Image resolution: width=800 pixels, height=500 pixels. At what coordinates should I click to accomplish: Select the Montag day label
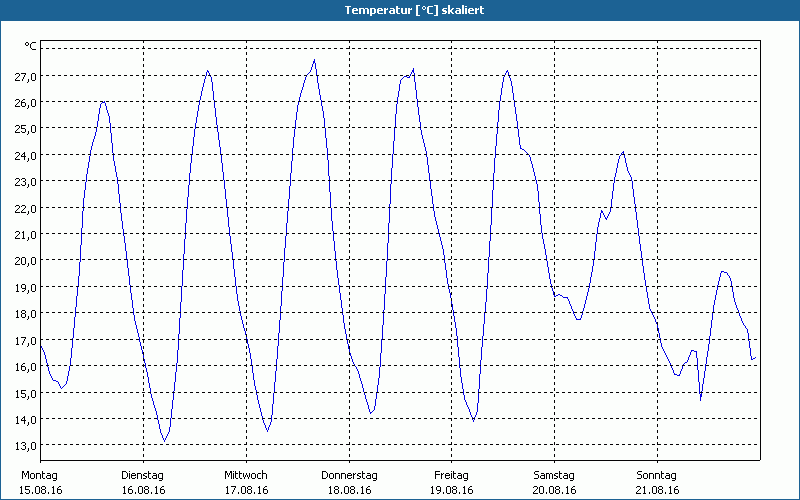pos(40,475)
